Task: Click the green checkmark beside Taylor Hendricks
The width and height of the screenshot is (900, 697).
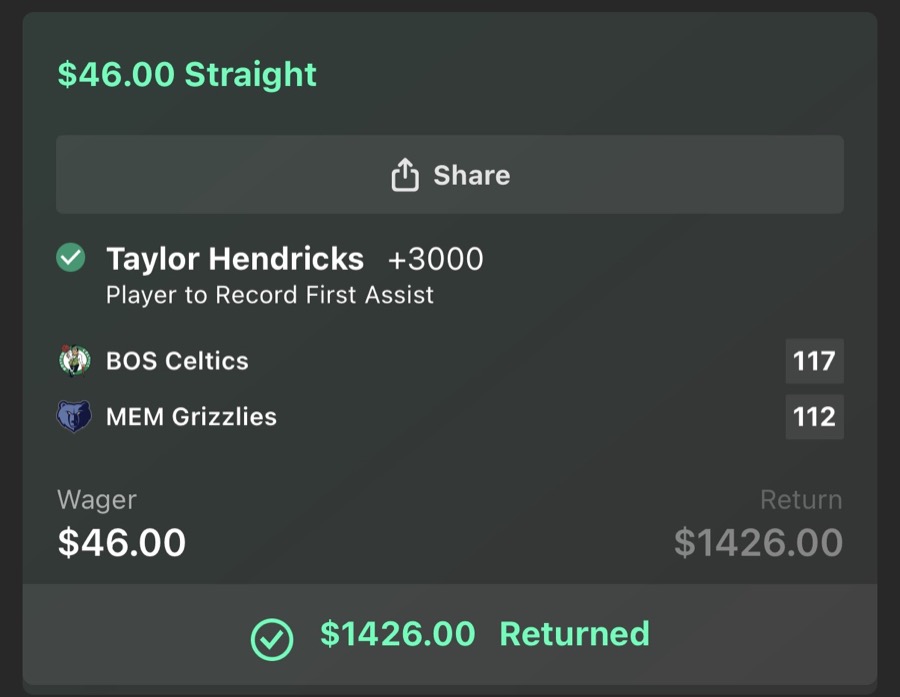Action: tap(71, 258)
